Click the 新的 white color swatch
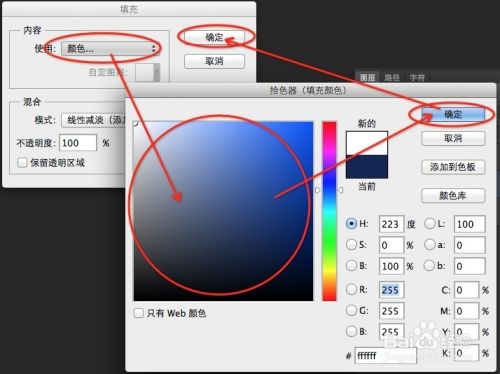The height and width of the screenshot is (374, 500). click(367, 143)
